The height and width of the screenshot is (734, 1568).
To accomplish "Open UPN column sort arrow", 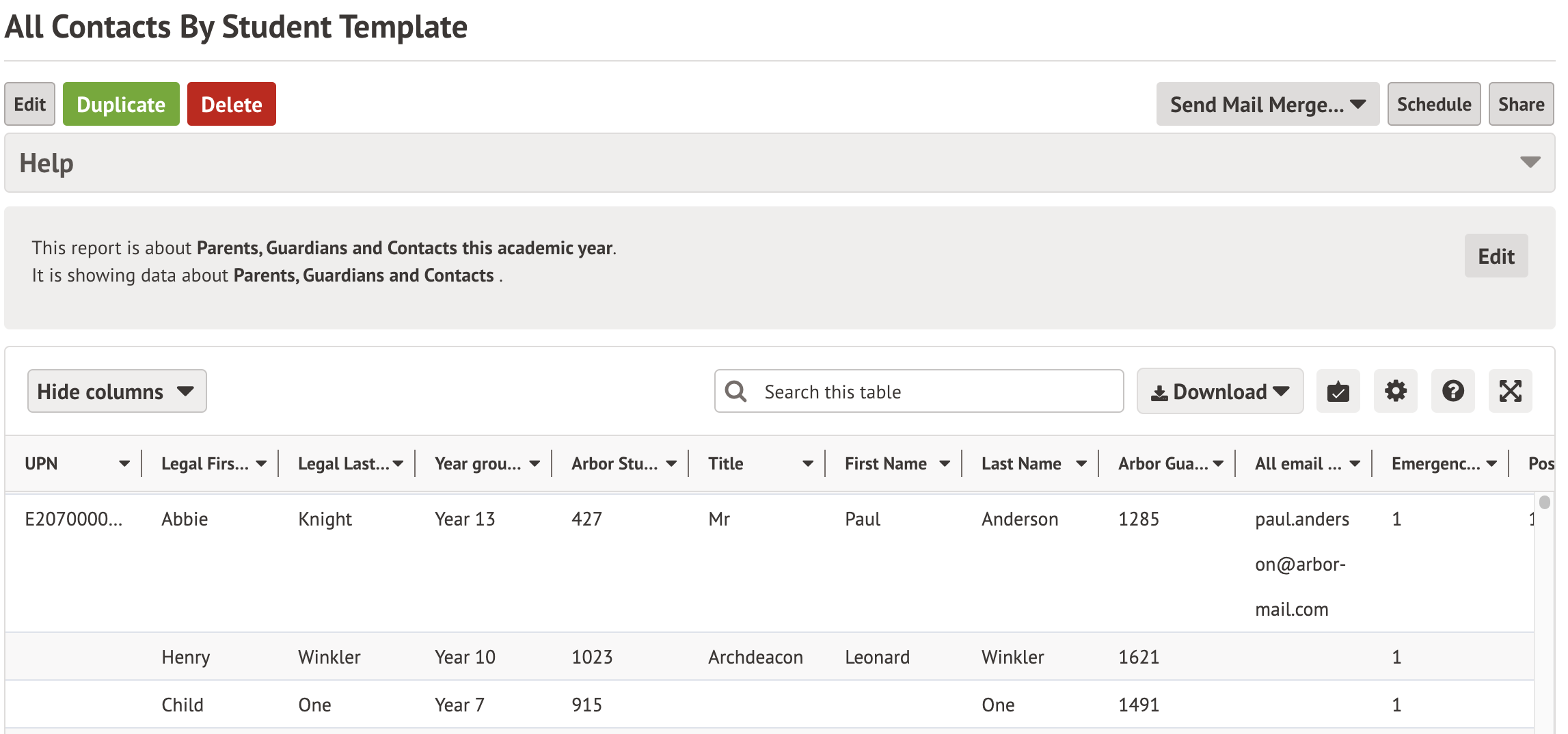I will [124, 464].
